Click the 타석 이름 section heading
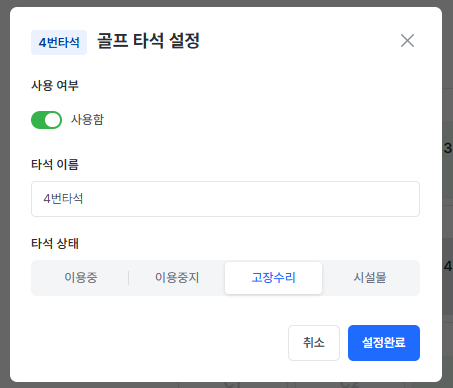This screenshot has height=388, width=453. [x=55, y=165]
